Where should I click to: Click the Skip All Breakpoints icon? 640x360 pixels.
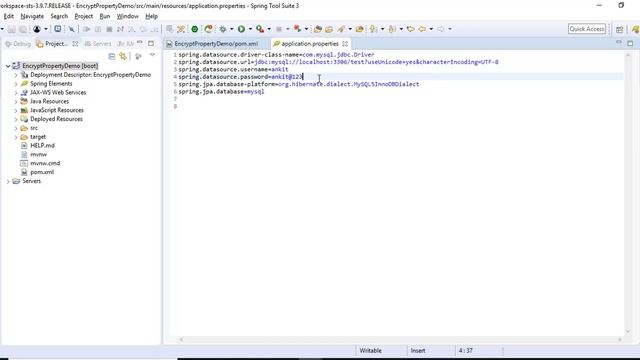click(x=71, y=29)
